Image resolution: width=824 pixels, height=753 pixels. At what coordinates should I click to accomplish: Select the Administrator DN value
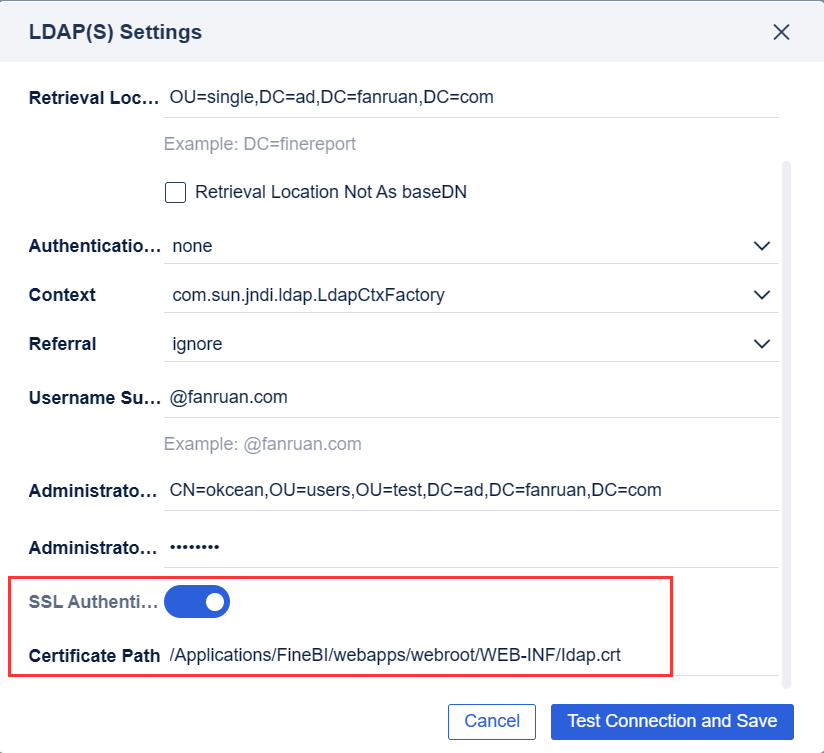413,489
